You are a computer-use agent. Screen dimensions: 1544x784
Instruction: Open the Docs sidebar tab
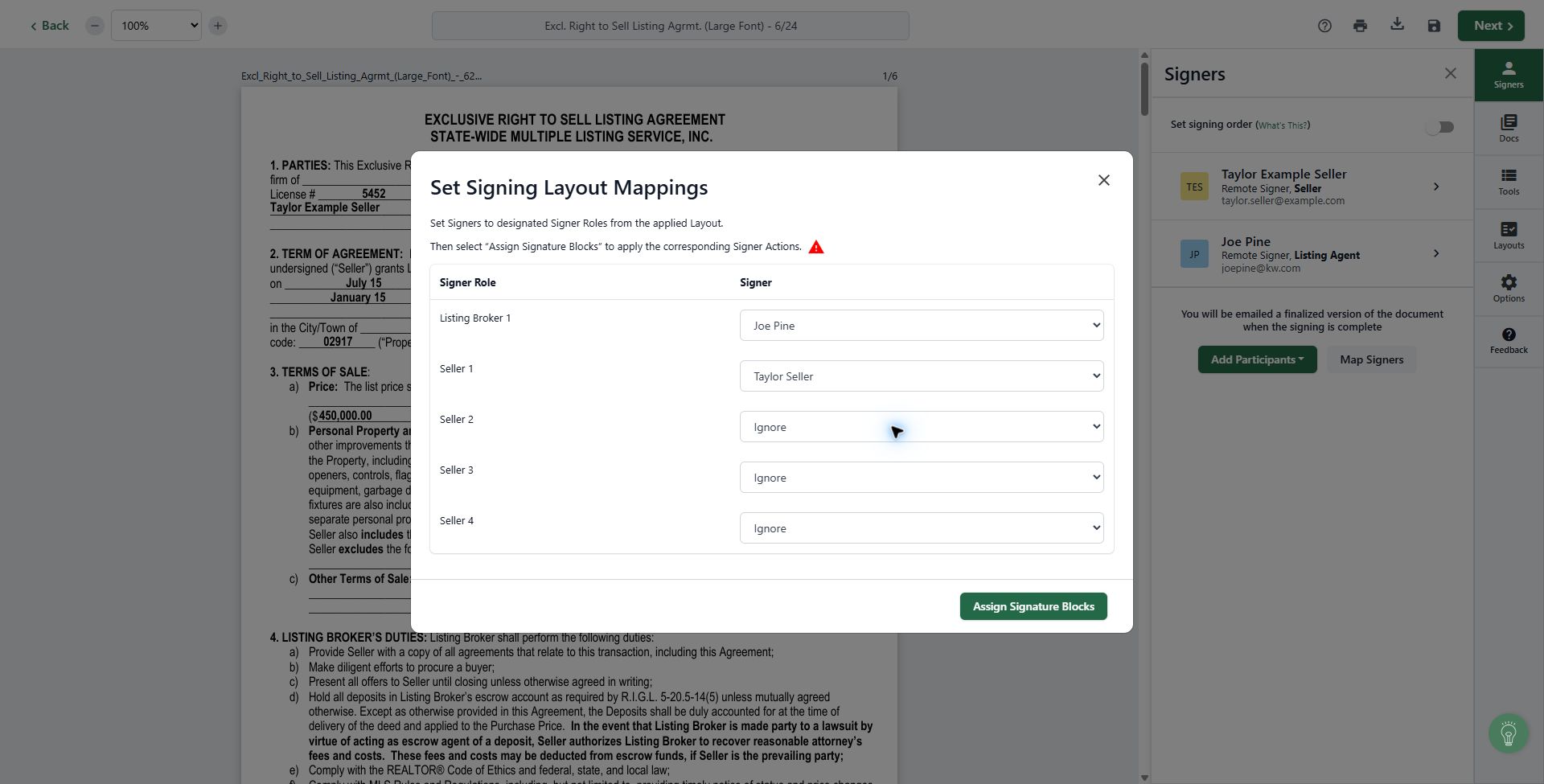tap(1509, 128)
